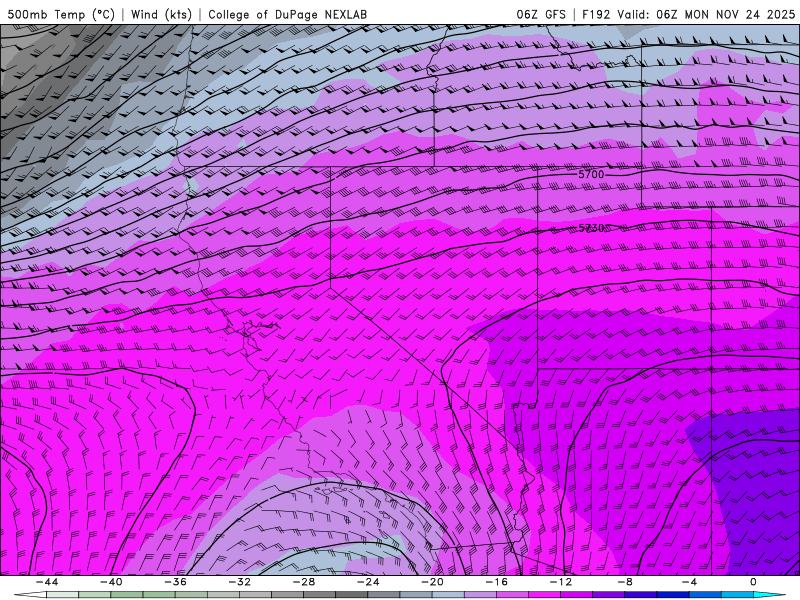This screenshot has height=600, width=800.
Task: Click the 0 color scale value
Action: coord(753,582)
